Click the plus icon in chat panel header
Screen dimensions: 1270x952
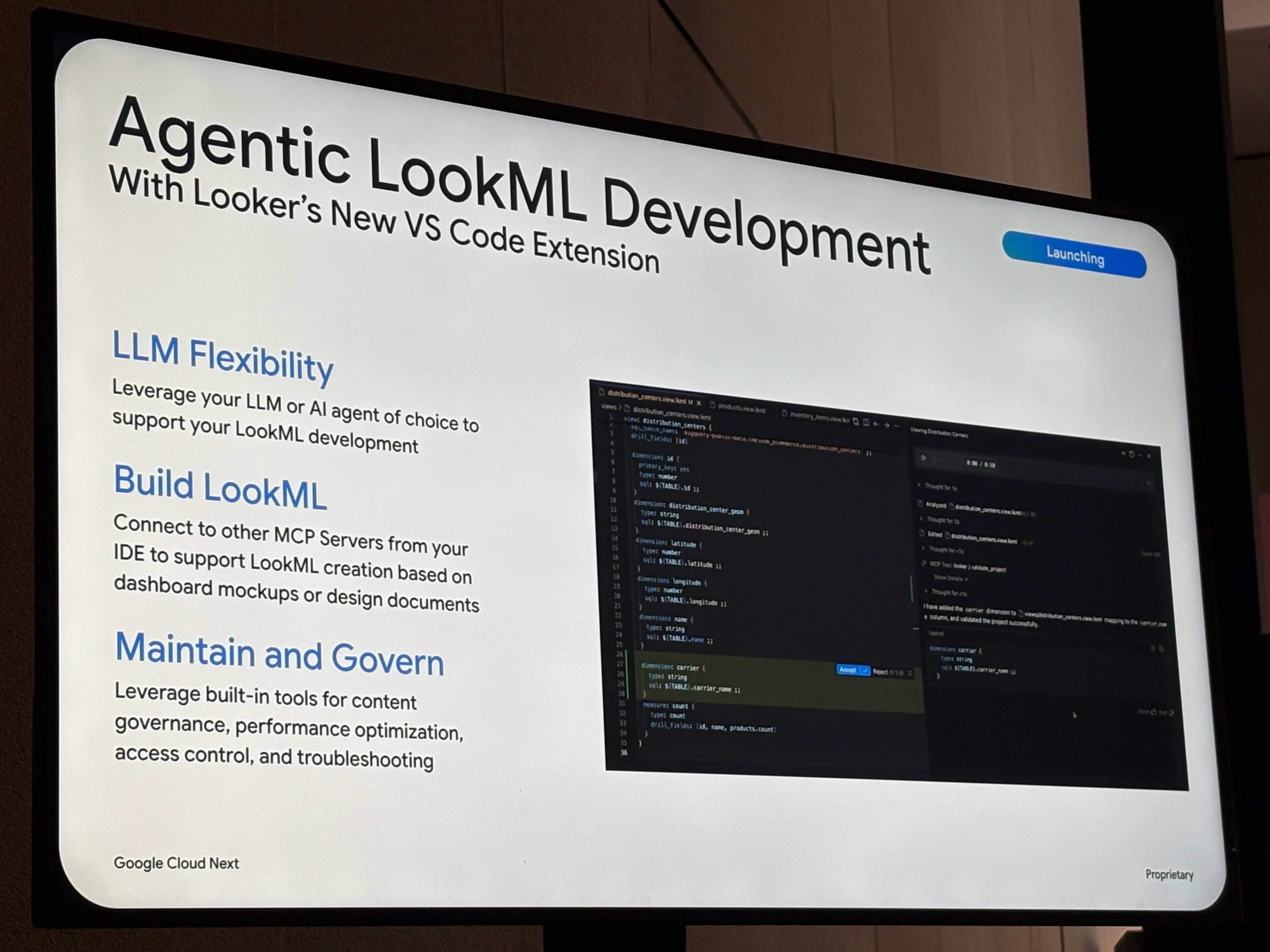tap(1123, 453)
